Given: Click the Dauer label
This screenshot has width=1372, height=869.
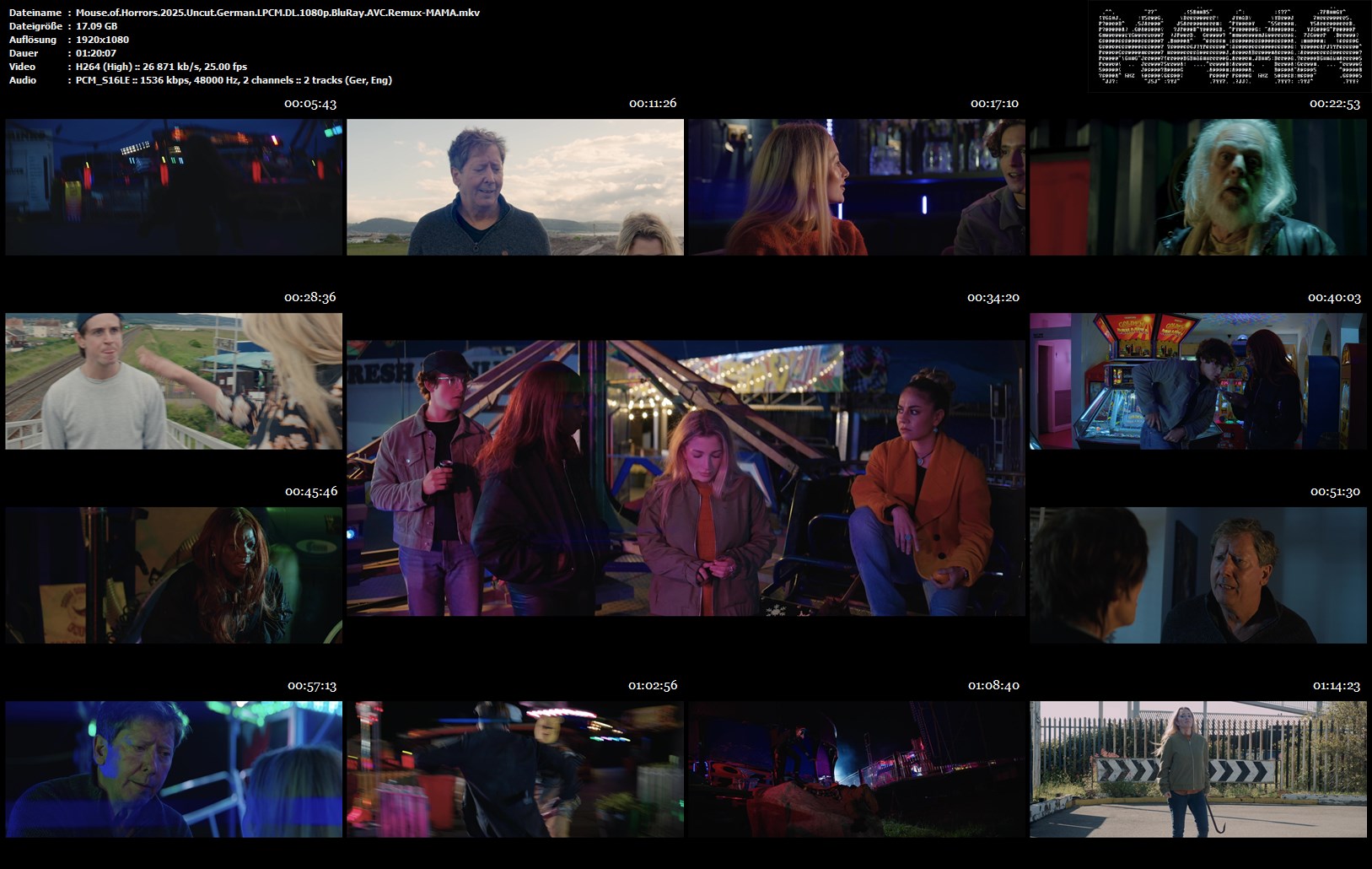Looking at the screenshot, I should point(23,53).
